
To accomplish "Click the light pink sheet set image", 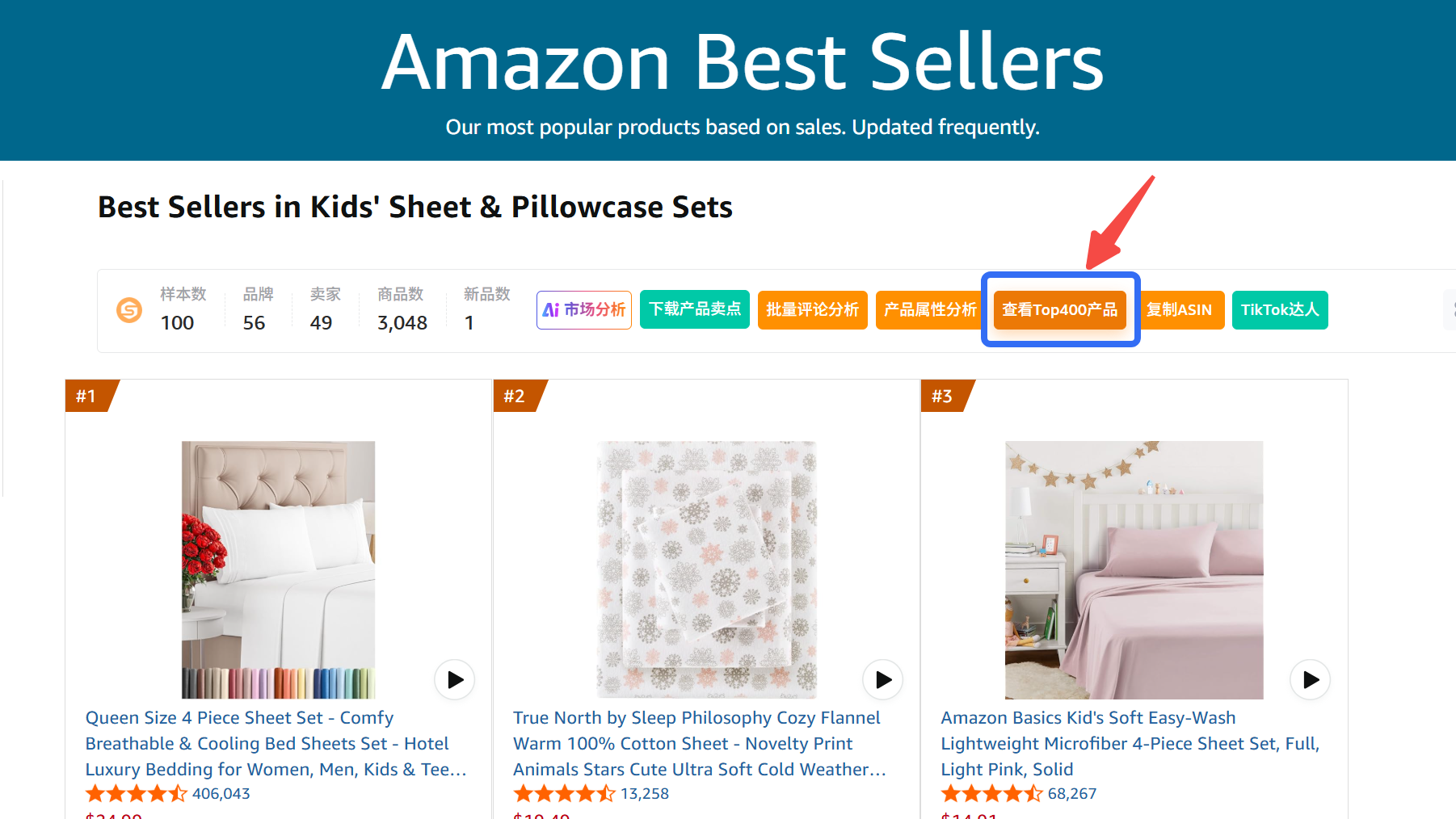I will tap(1134, 569).
